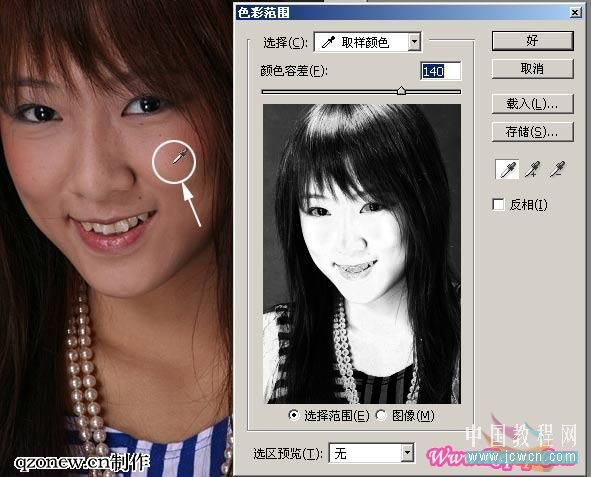The image size is (591, 477).
Task: Click the eyedropper cursor on the cheek
Action: (x=180, y=157)
